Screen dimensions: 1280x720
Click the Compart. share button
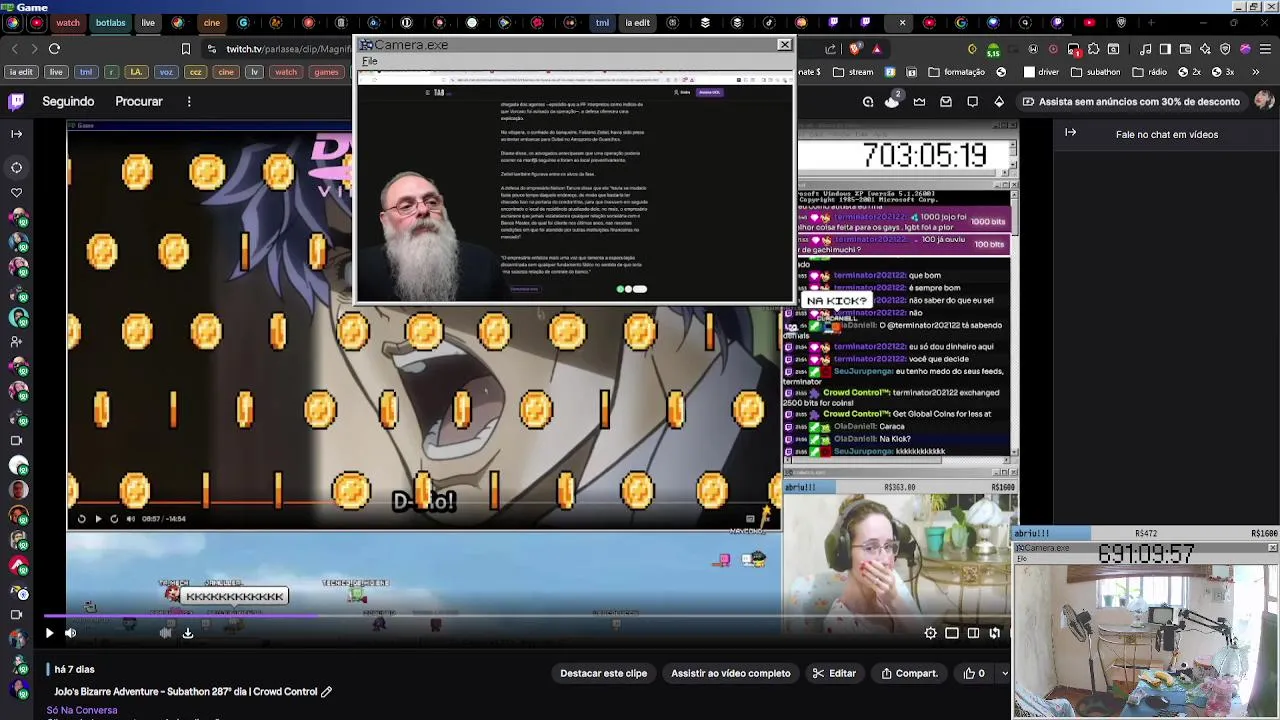(908, 673)
